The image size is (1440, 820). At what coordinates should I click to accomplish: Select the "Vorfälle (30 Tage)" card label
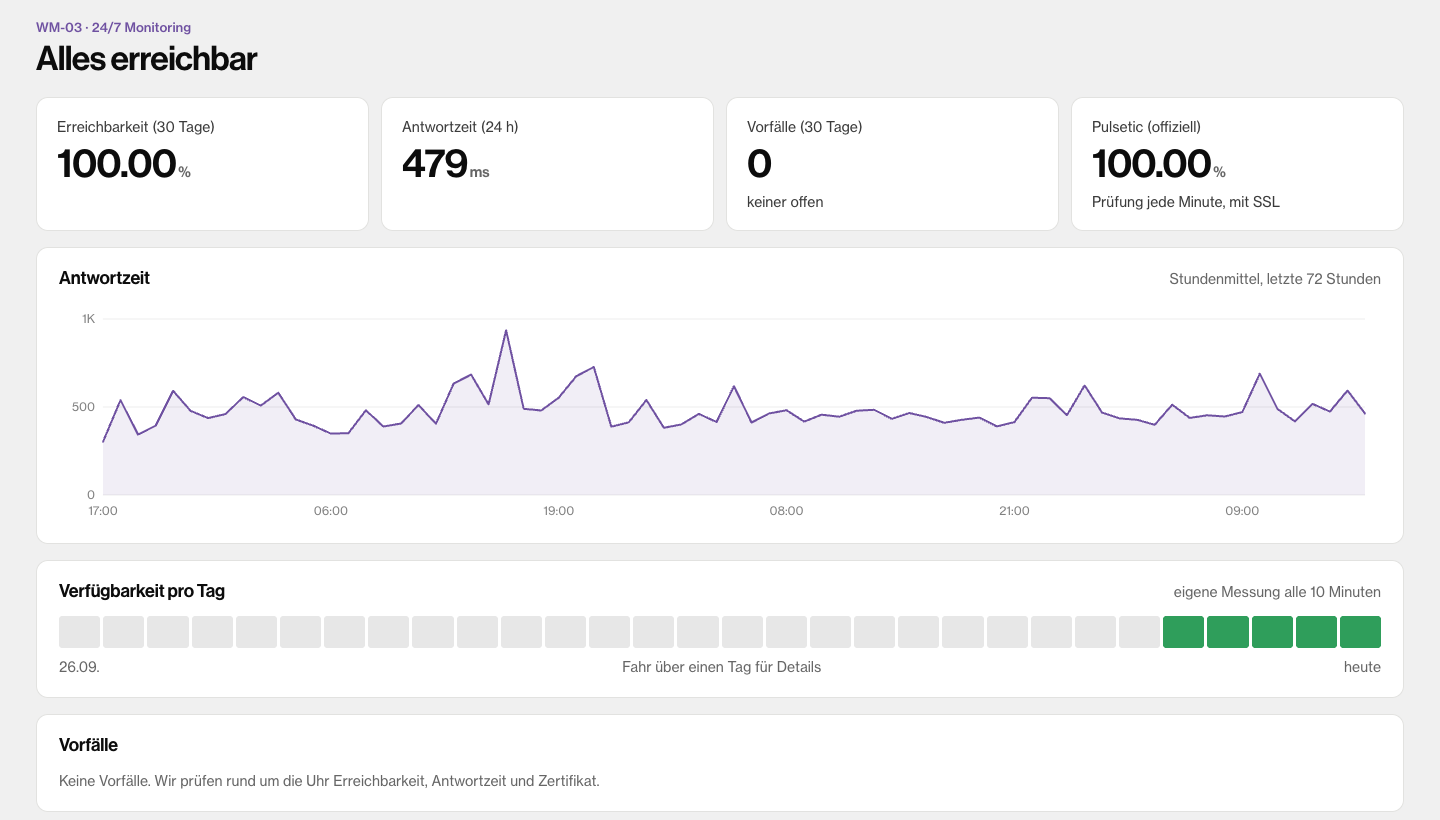pos(804,127)
